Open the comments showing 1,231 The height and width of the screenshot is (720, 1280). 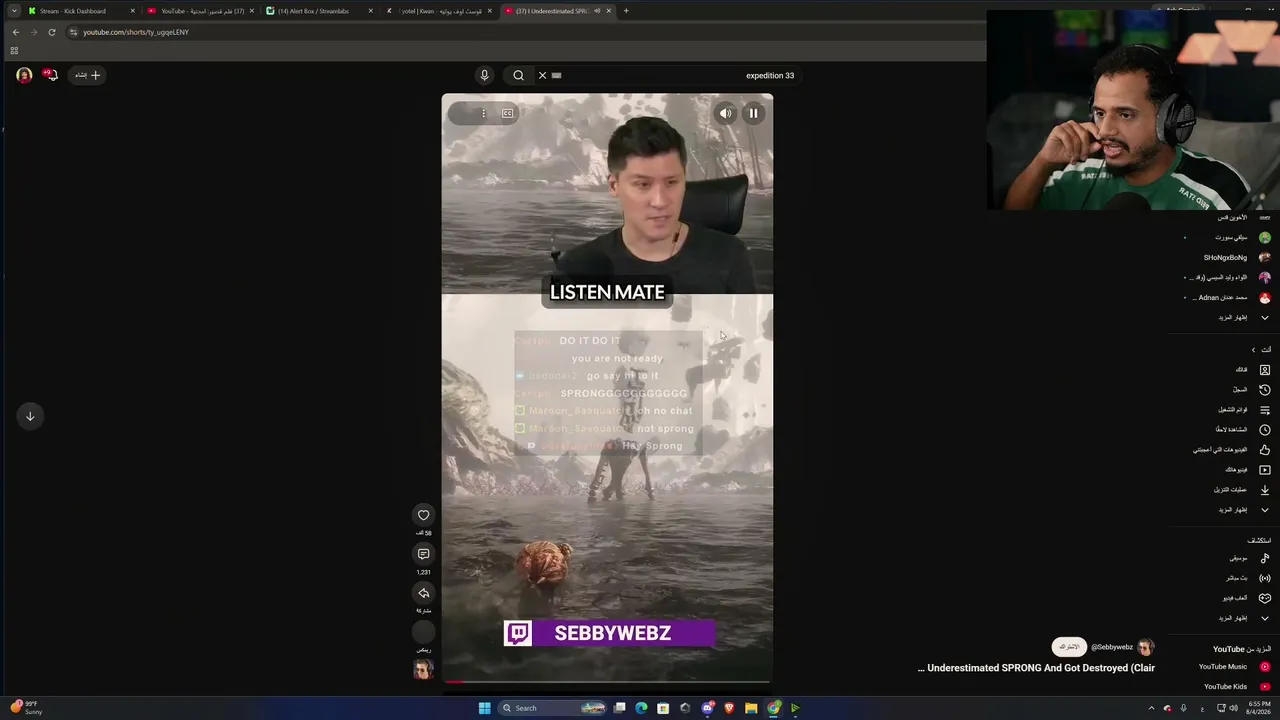tap(424, 554)
